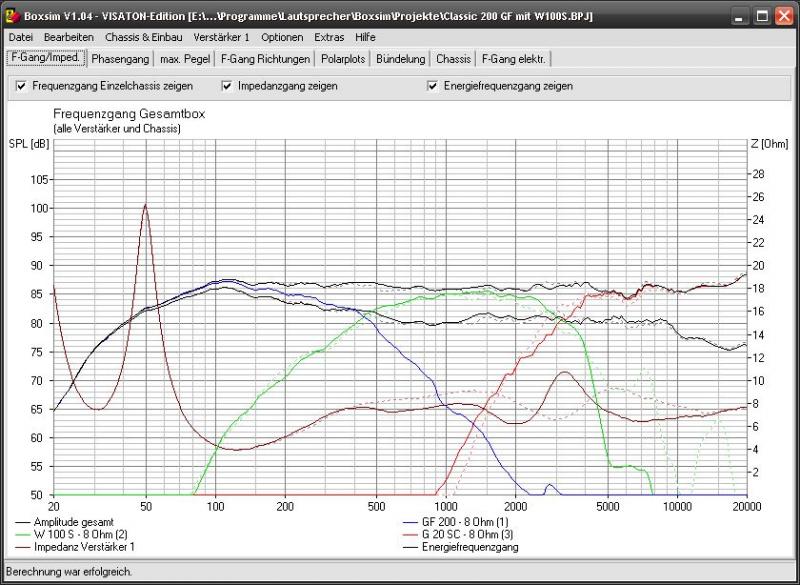Image resolution: width=800 pixels, height=585 pixels.
Task: Click the Z [Ohm] axis label
Action: [x=769, y=144]
